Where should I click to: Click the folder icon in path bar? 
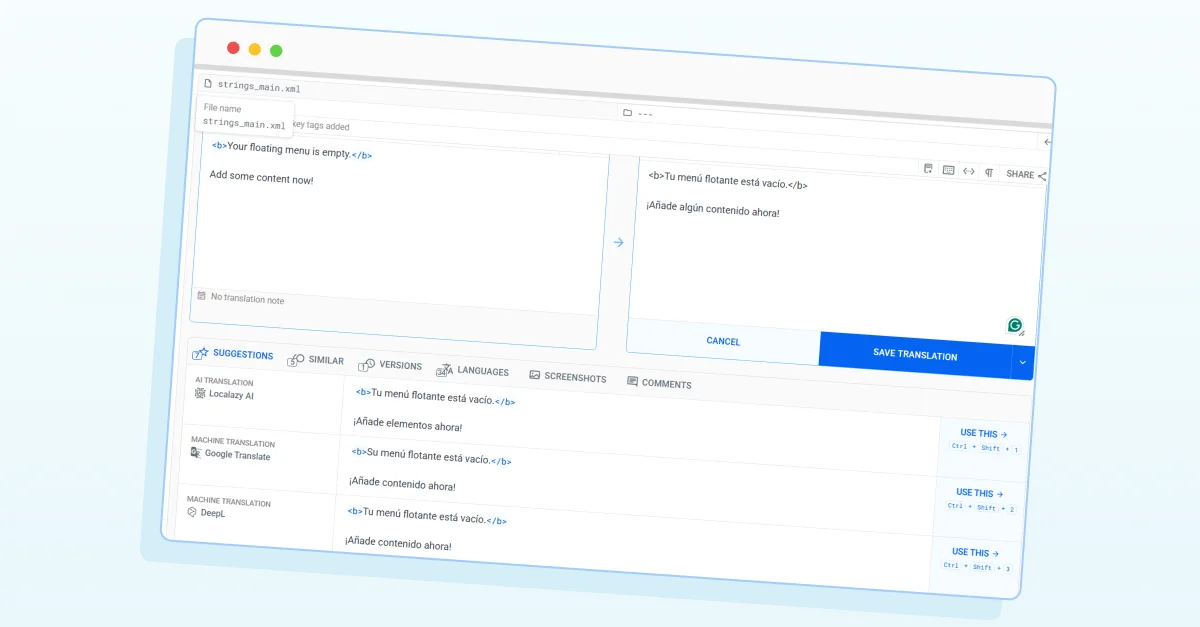point(627,112)
